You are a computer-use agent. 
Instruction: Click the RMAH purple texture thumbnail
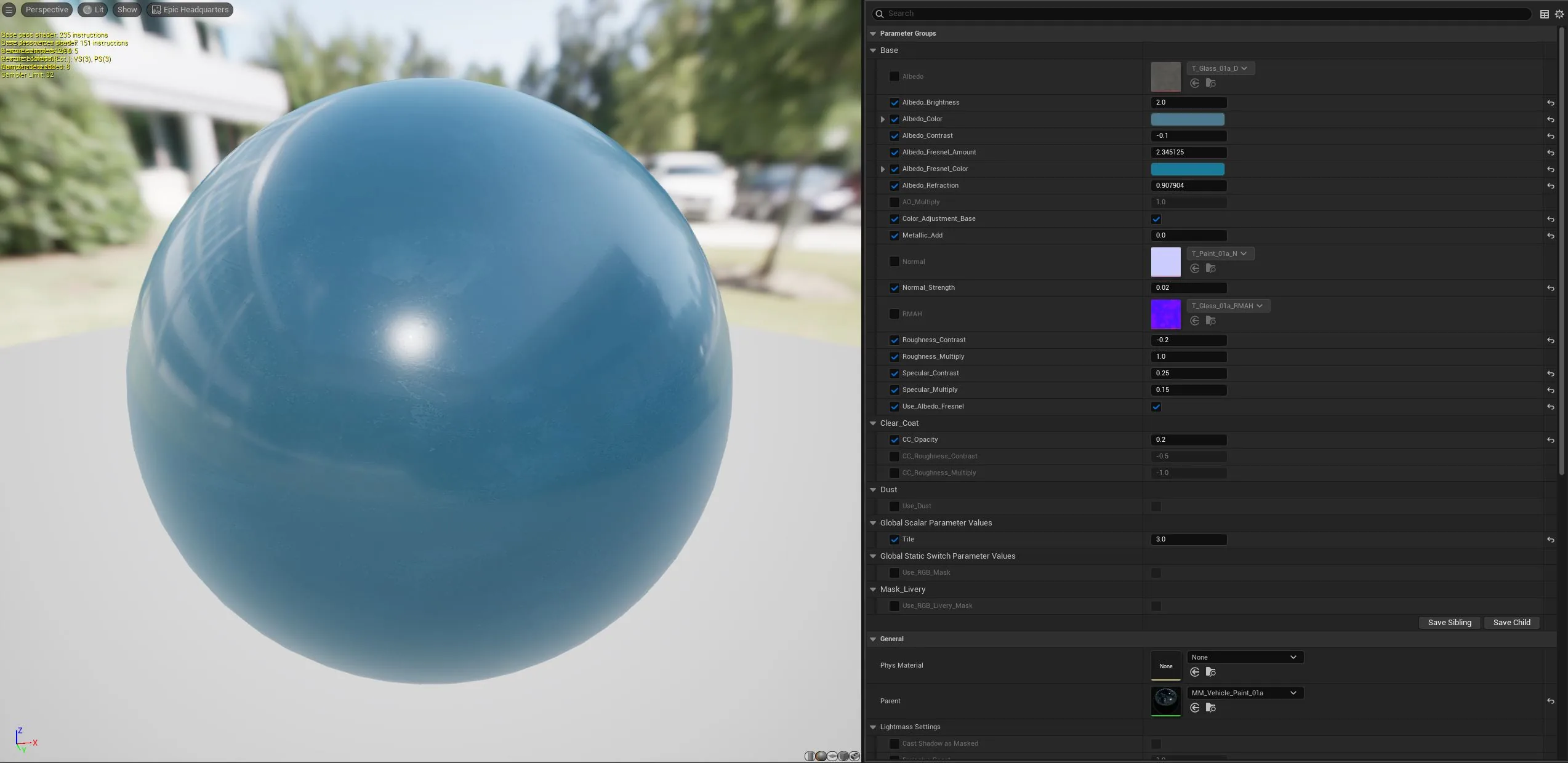pos(1166,314)
